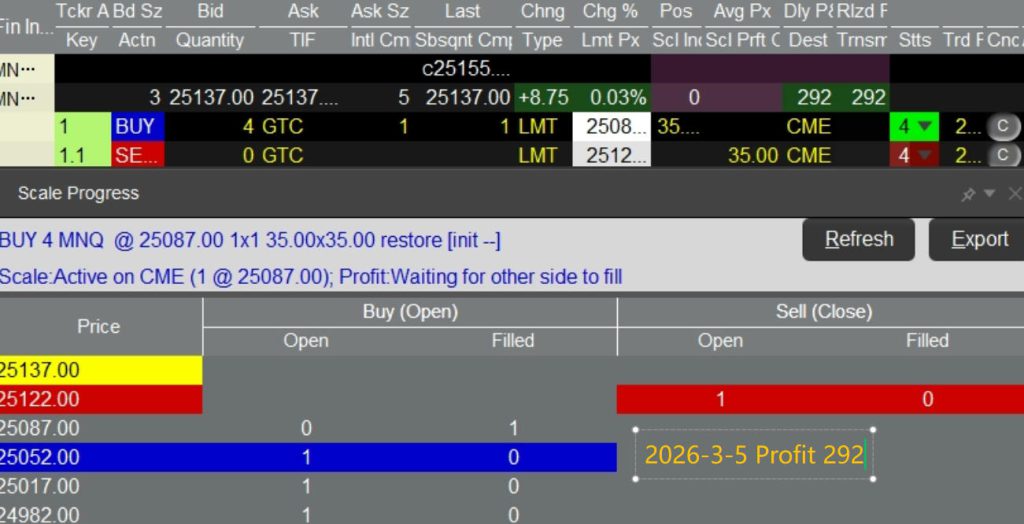The width and height of the screenshot is (1024, 524).
Task: Open the green BUY order status dropdown
Action: (914, 127)
